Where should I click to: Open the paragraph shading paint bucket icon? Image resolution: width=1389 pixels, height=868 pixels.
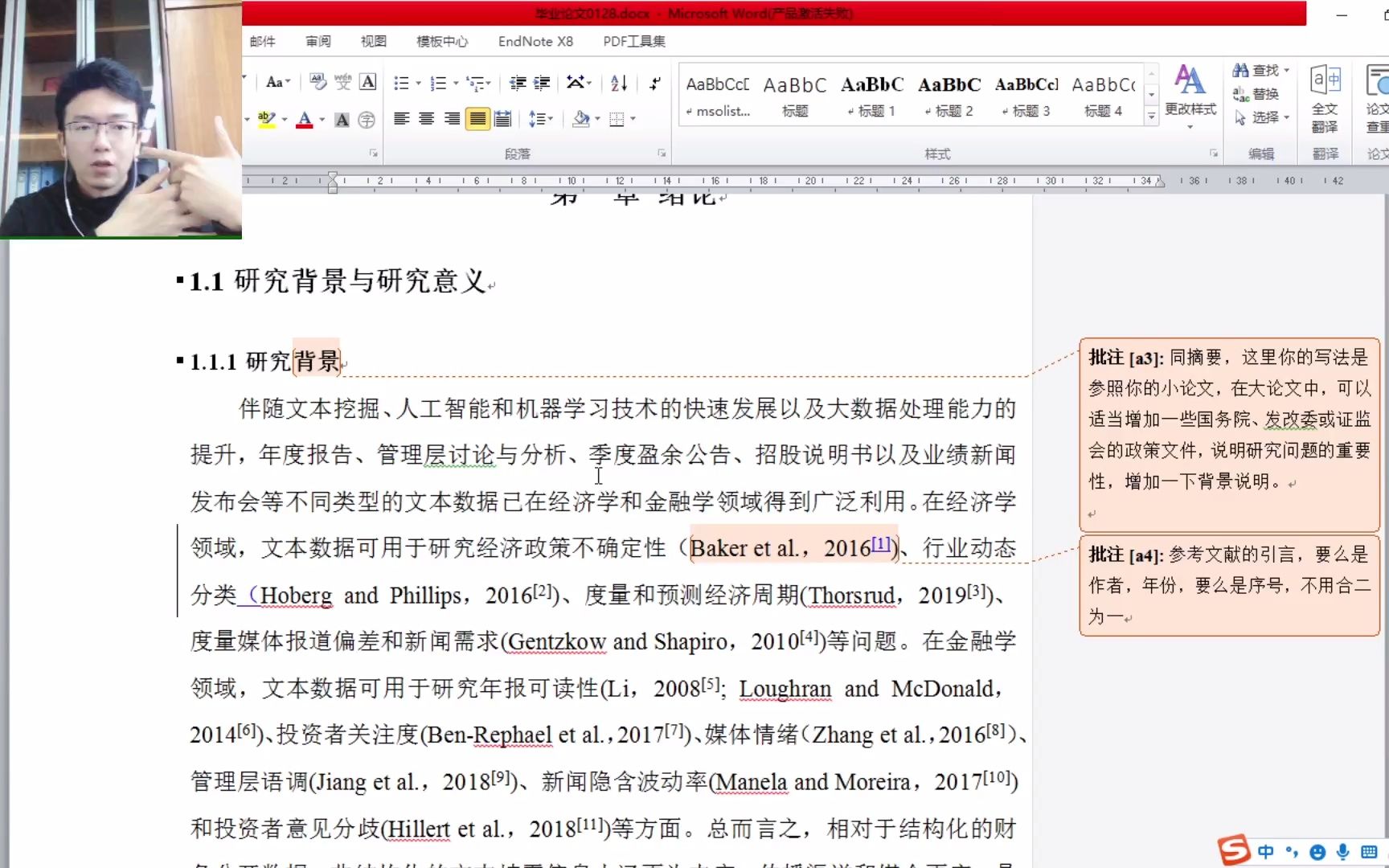pos(581,118)
